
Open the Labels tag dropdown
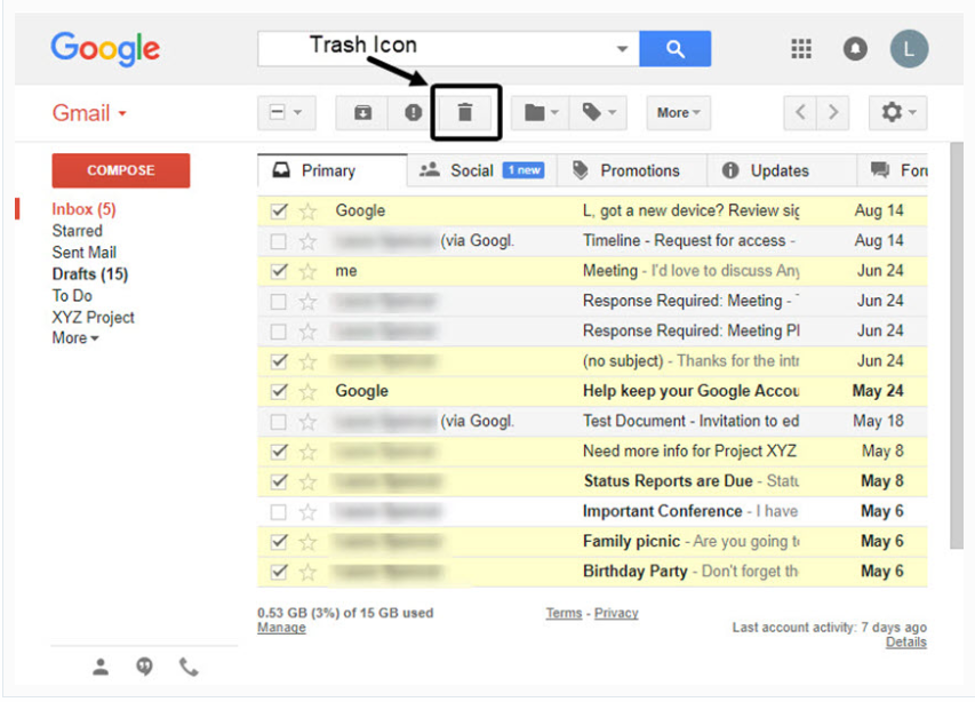[598, 113]
